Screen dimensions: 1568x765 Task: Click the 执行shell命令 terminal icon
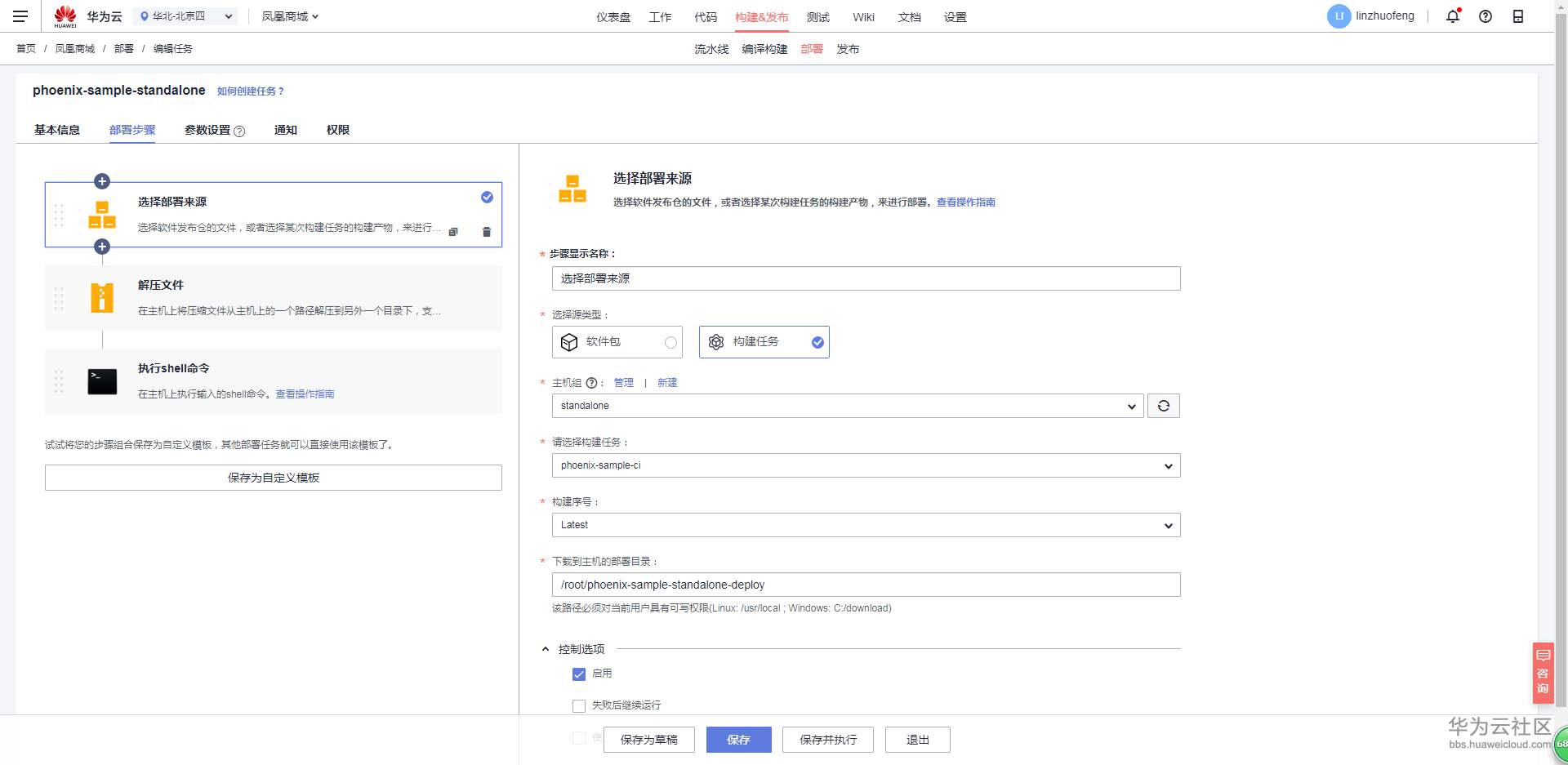pyautogui.click(x=102, y=381)
